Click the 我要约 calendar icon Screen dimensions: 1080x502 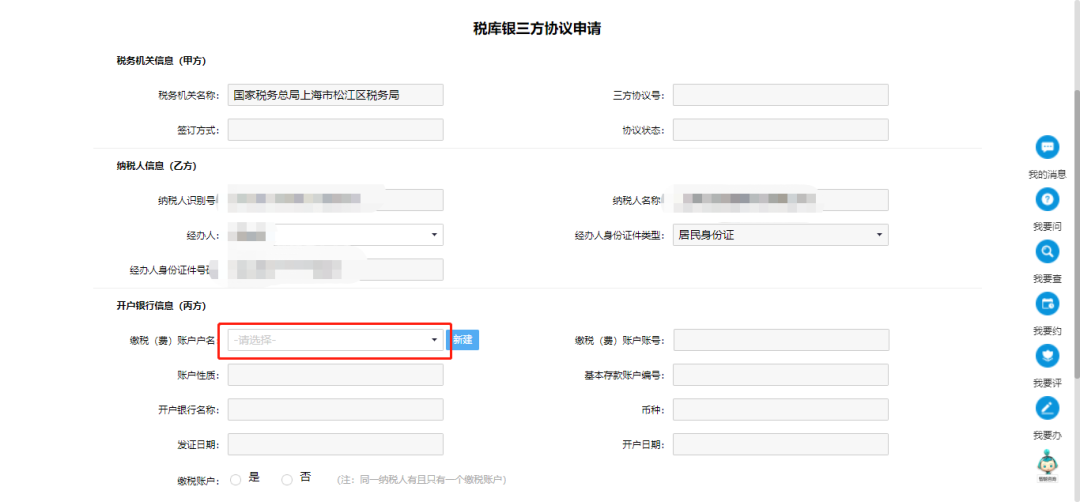[x=1047, y=303]
